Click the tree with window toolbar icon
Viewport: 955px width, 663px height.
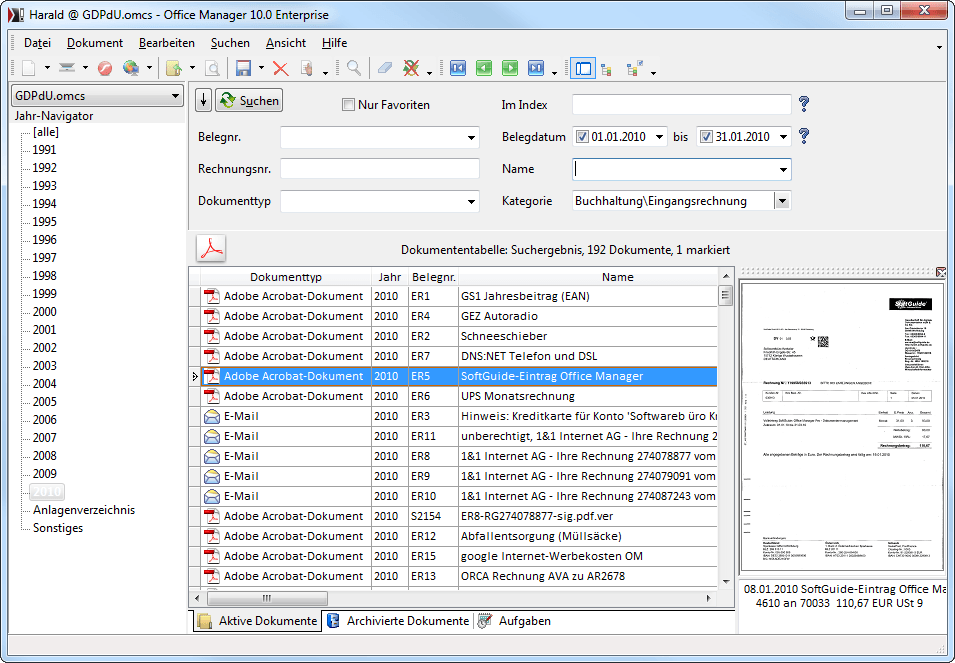(635, 68)
